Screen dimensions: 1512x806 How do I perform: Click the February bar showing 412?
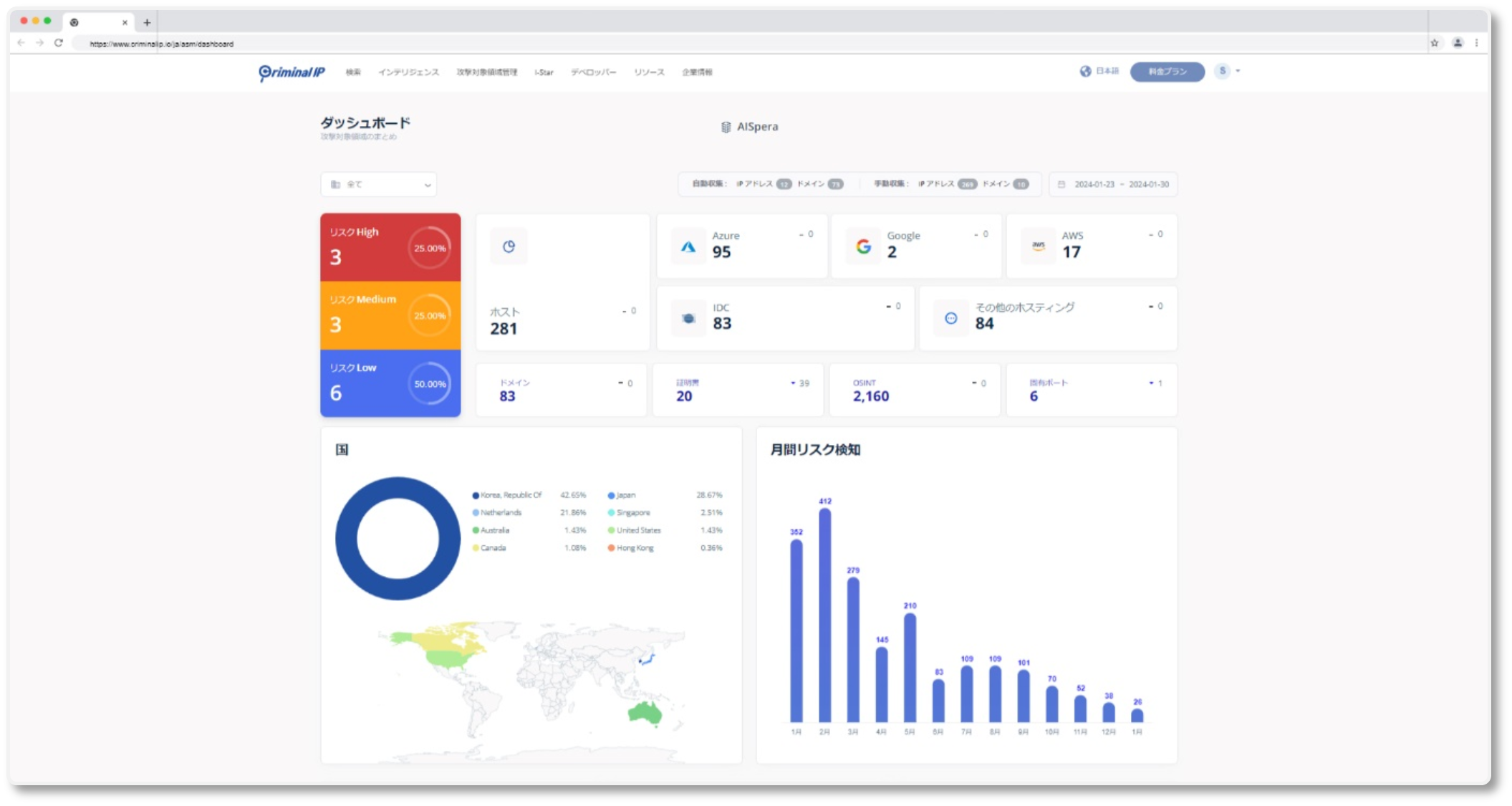point(824,615)
